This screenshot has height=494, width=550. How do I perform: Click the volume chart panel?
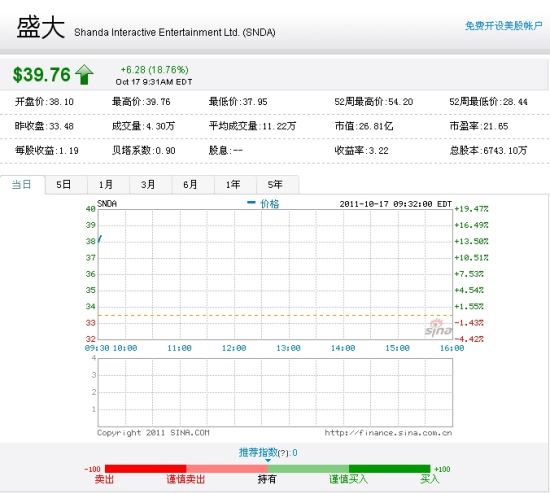click(x=275, y=392)
